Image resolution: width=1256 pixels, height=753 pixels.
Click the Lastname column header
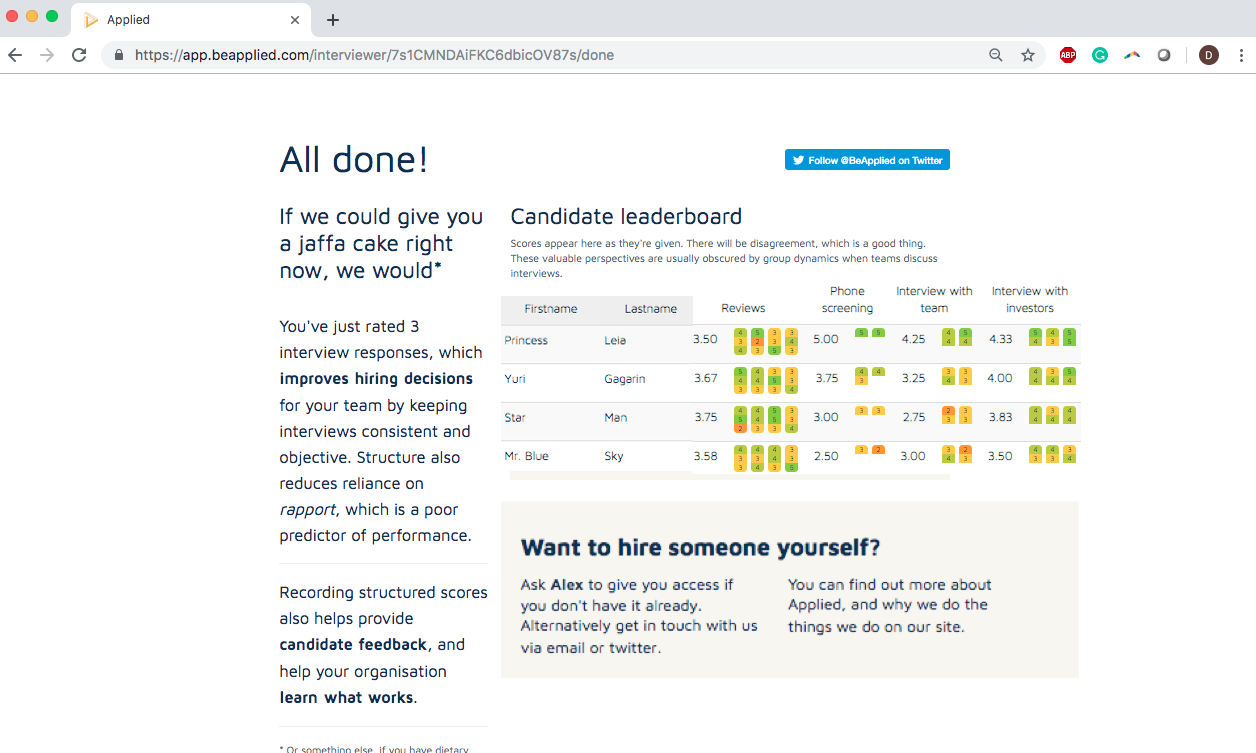650,309
